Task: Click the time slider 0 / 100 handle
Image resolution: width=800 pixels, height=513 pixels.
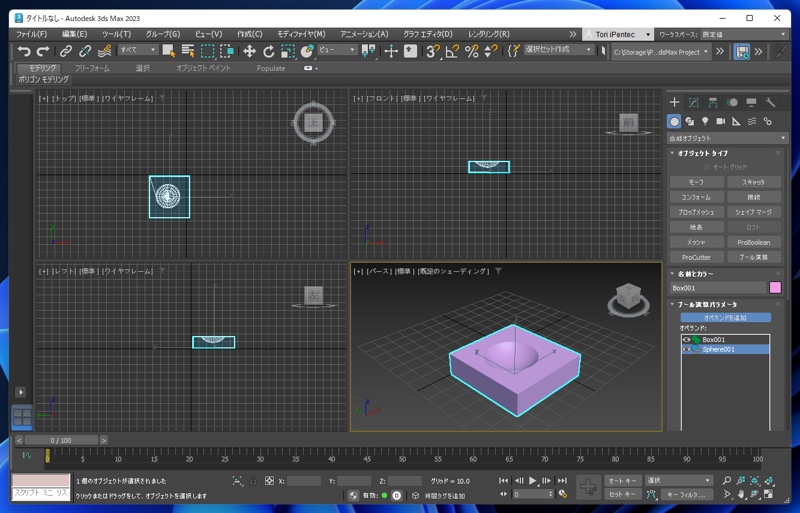Action: (x=61, y=440)
